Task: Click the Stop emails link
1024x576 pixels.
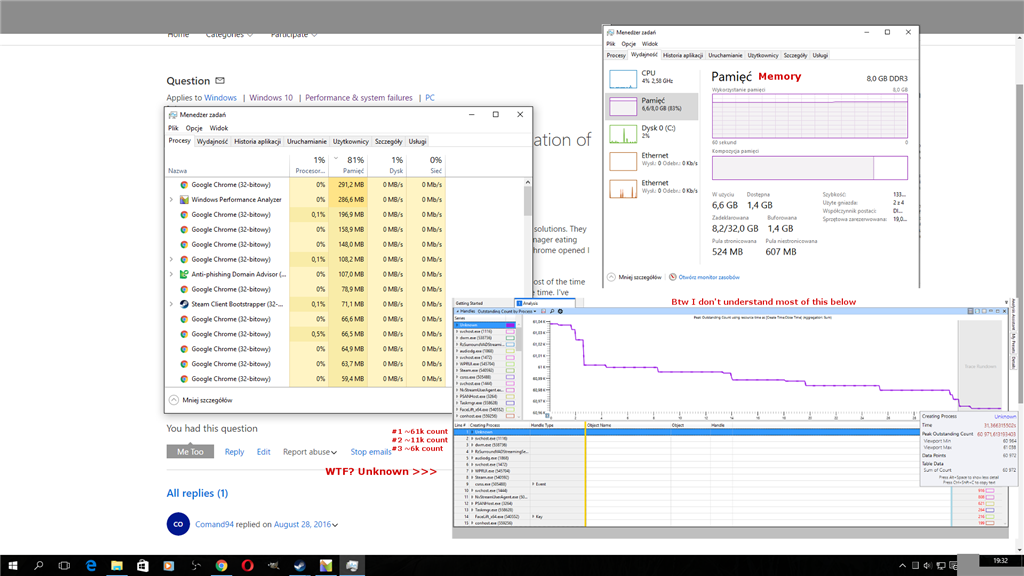Action: 371,452
